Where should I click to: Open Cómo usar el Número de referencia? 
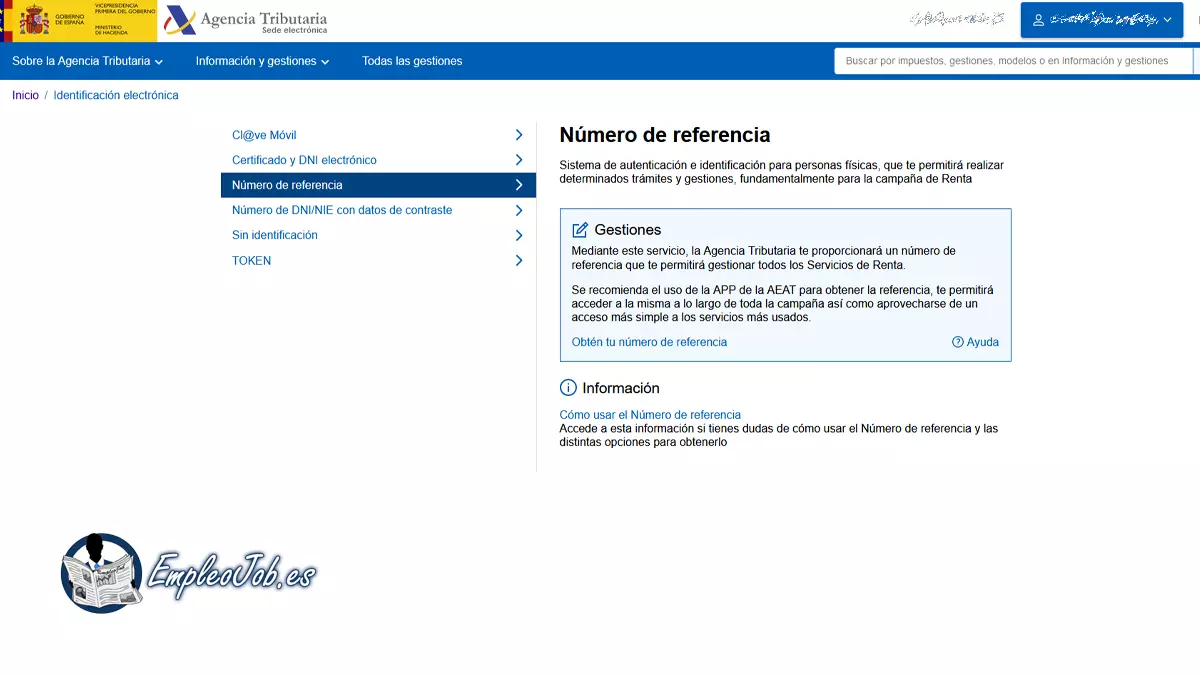tap(650, 415)
